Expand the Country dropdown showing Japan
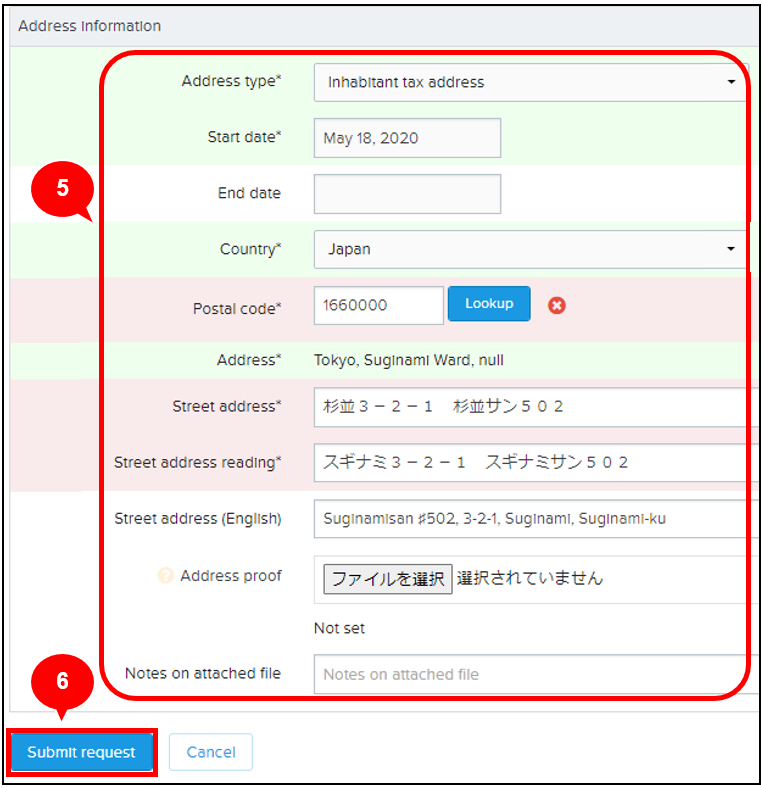The width and height of the screenshot is (762, 788). tap(530, 249)
